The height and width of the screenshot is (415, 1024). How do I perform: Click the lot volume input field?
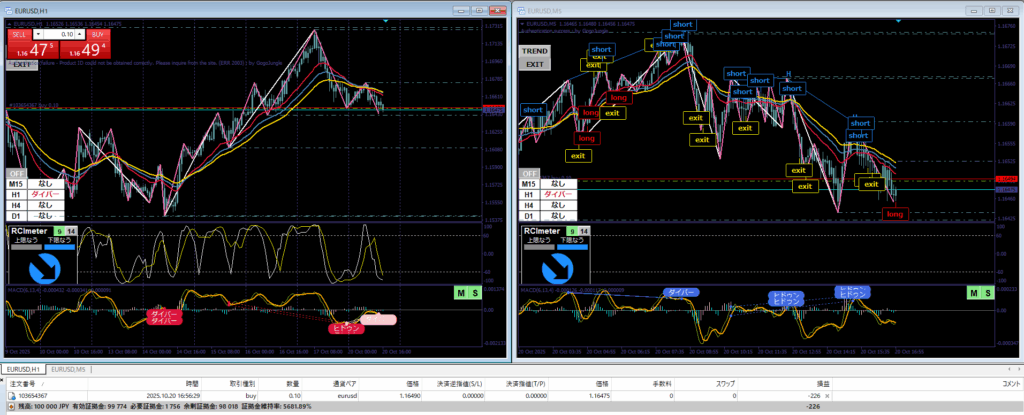[61, 33]
